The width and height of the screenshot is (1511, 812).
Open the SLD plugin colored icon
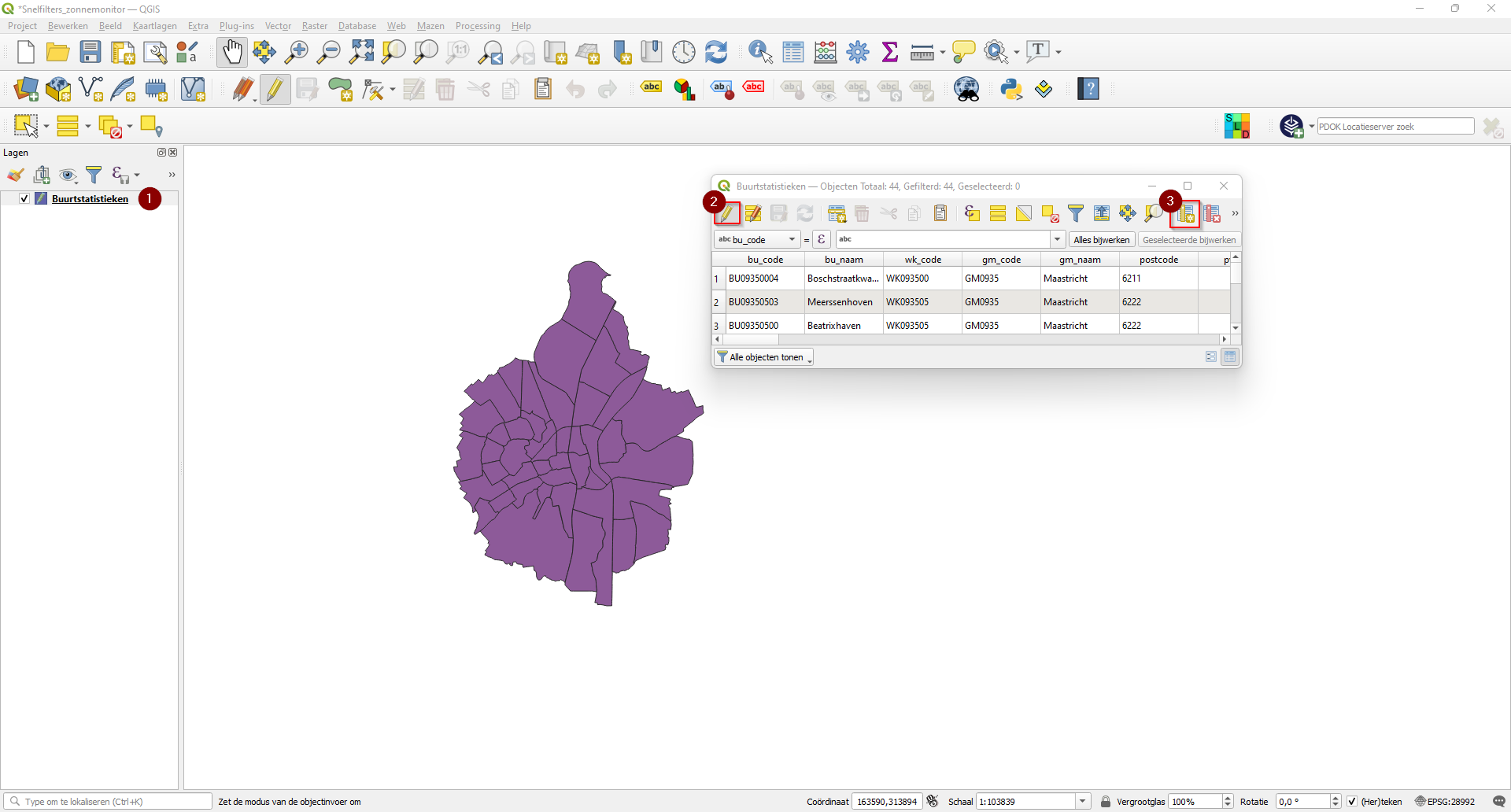click(x=1237, y=126)
